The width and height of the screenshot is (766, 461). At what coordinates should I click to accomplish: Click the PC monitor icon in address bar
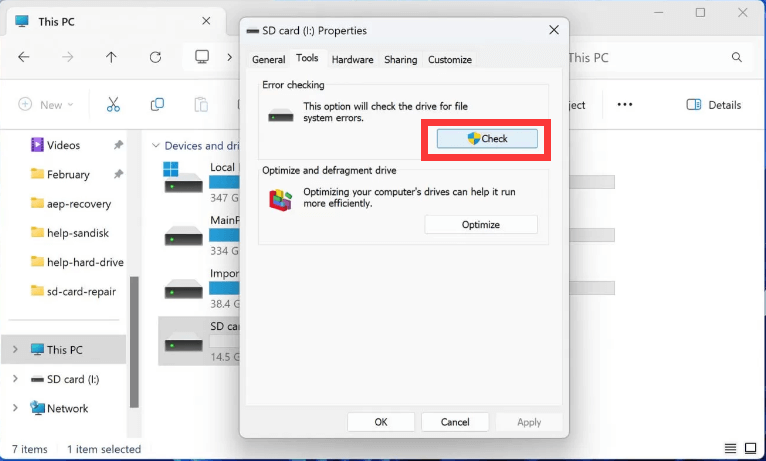pos(202,57)
